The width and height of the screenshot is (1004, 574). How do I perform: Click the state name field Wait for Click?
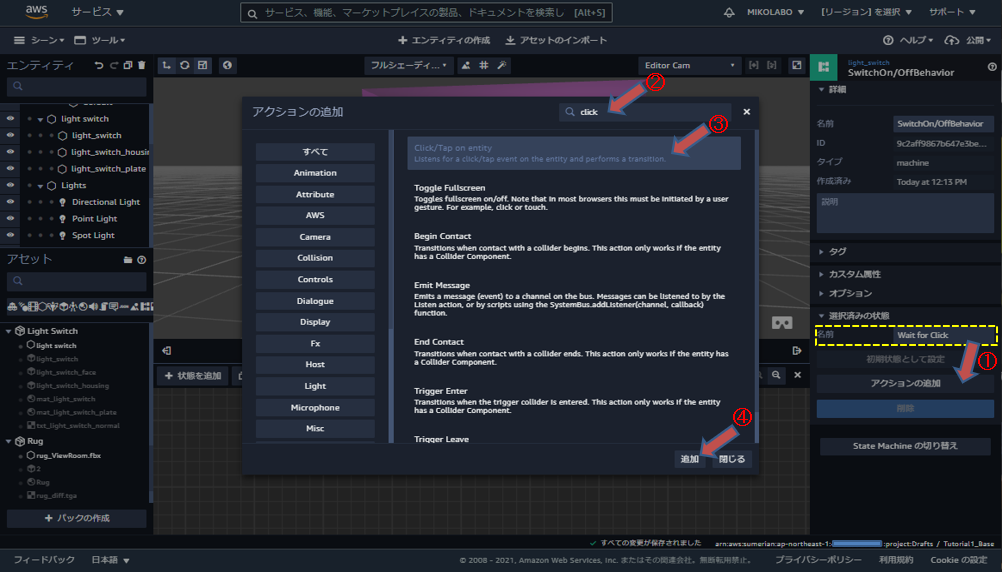(x=943, y=335)
